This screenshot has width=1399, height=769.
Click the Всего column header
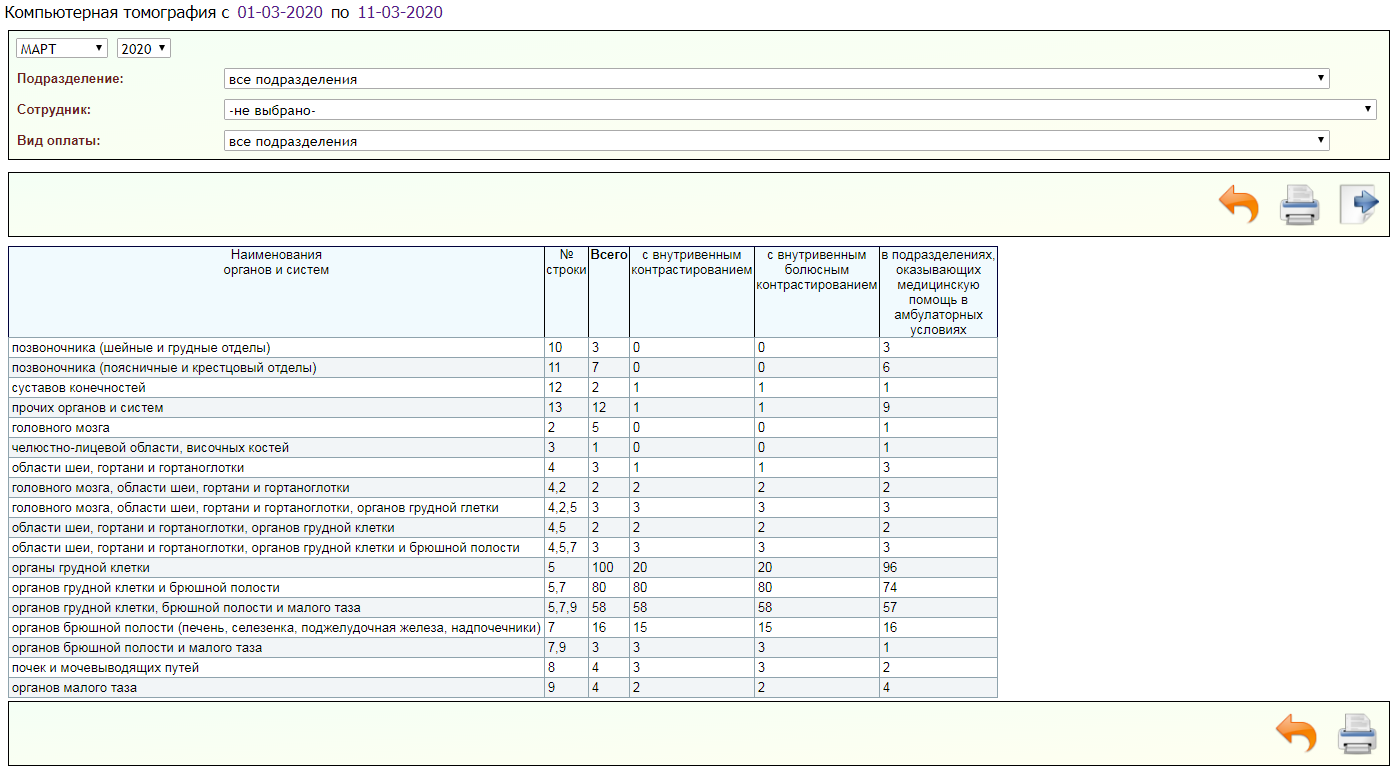point(608,255)
